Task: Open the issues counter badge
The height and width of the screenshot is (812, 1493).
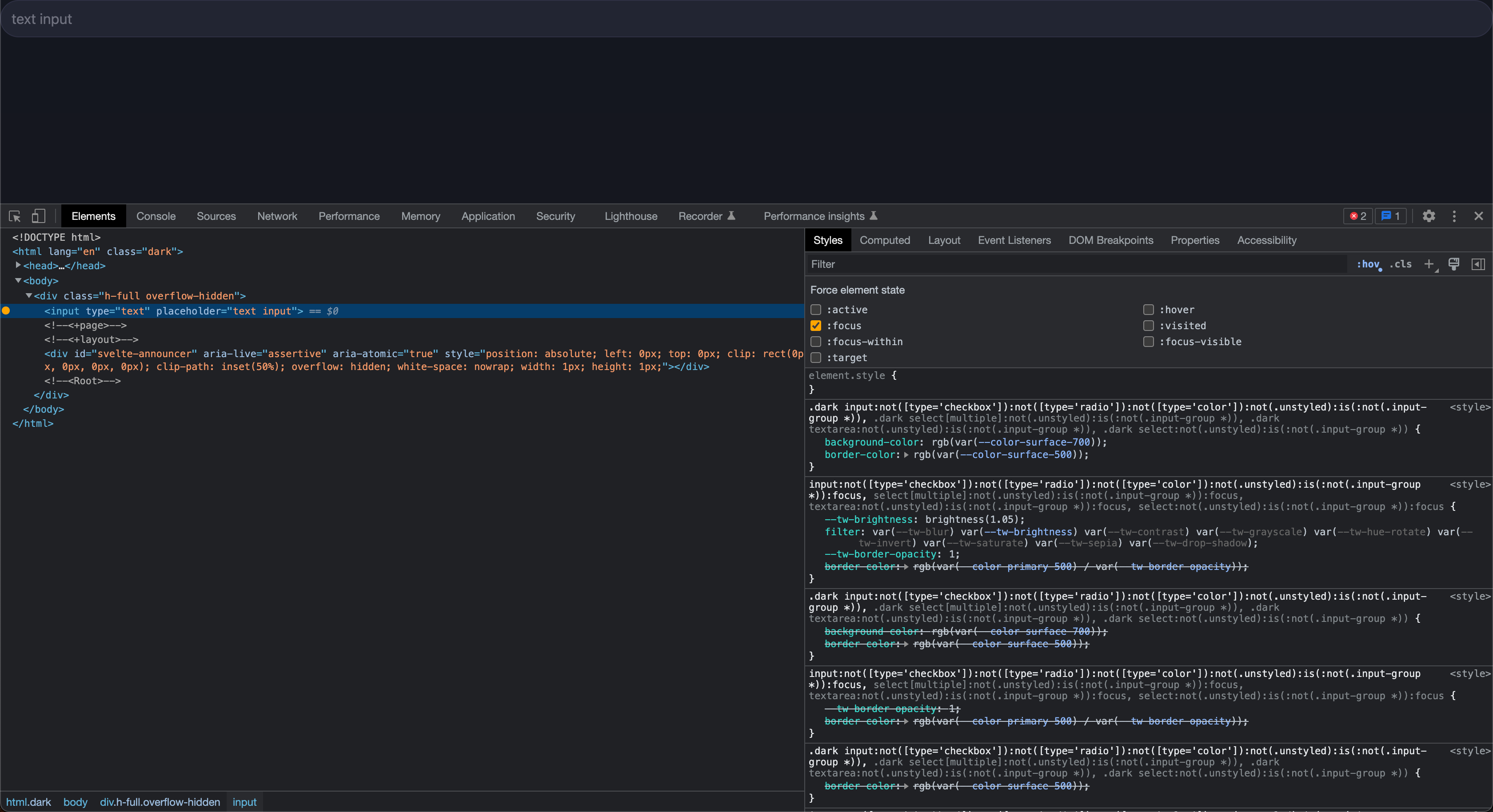Action: (x=1390, y=216)
